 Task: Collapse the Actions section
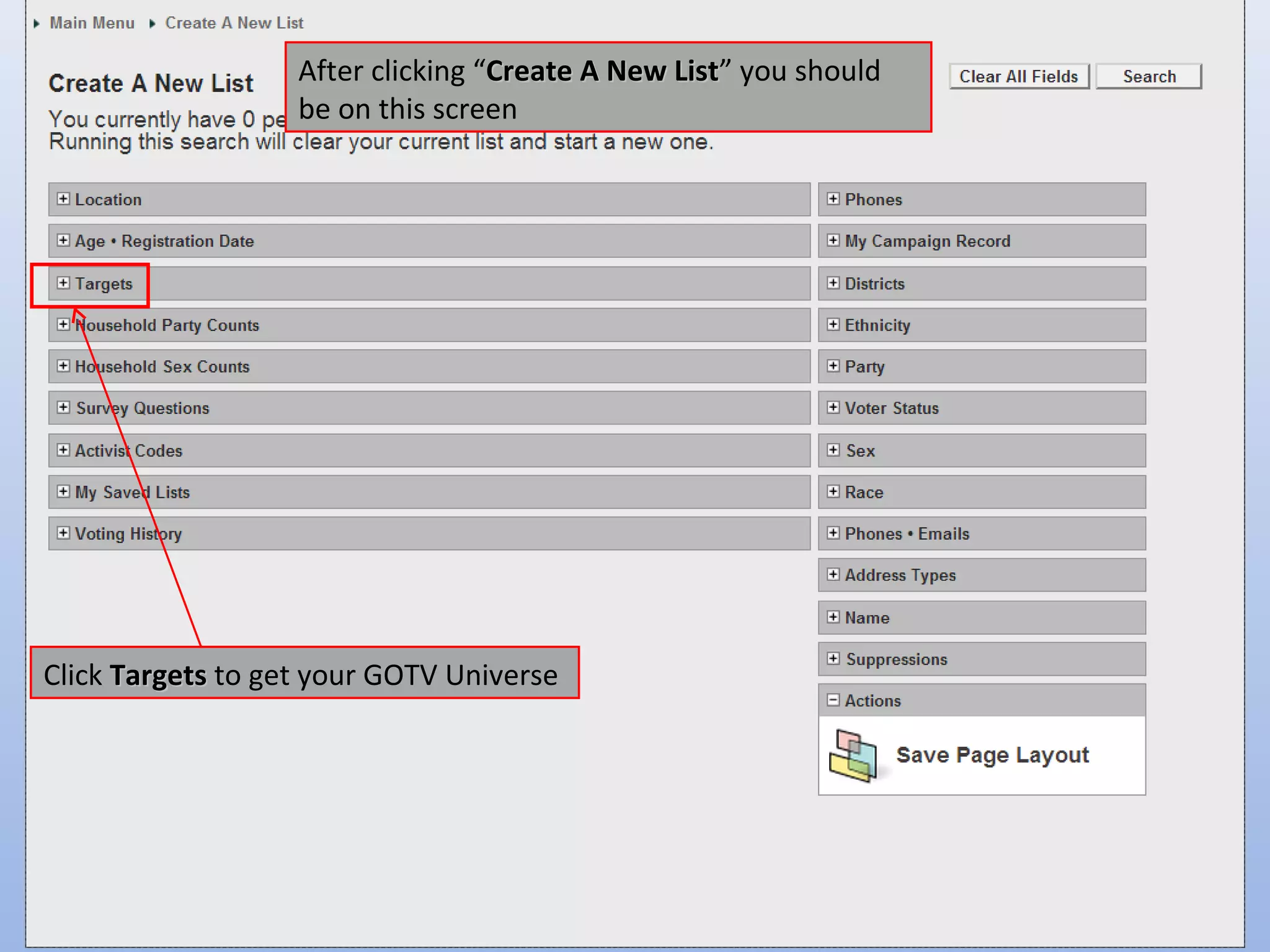point(833,700)
